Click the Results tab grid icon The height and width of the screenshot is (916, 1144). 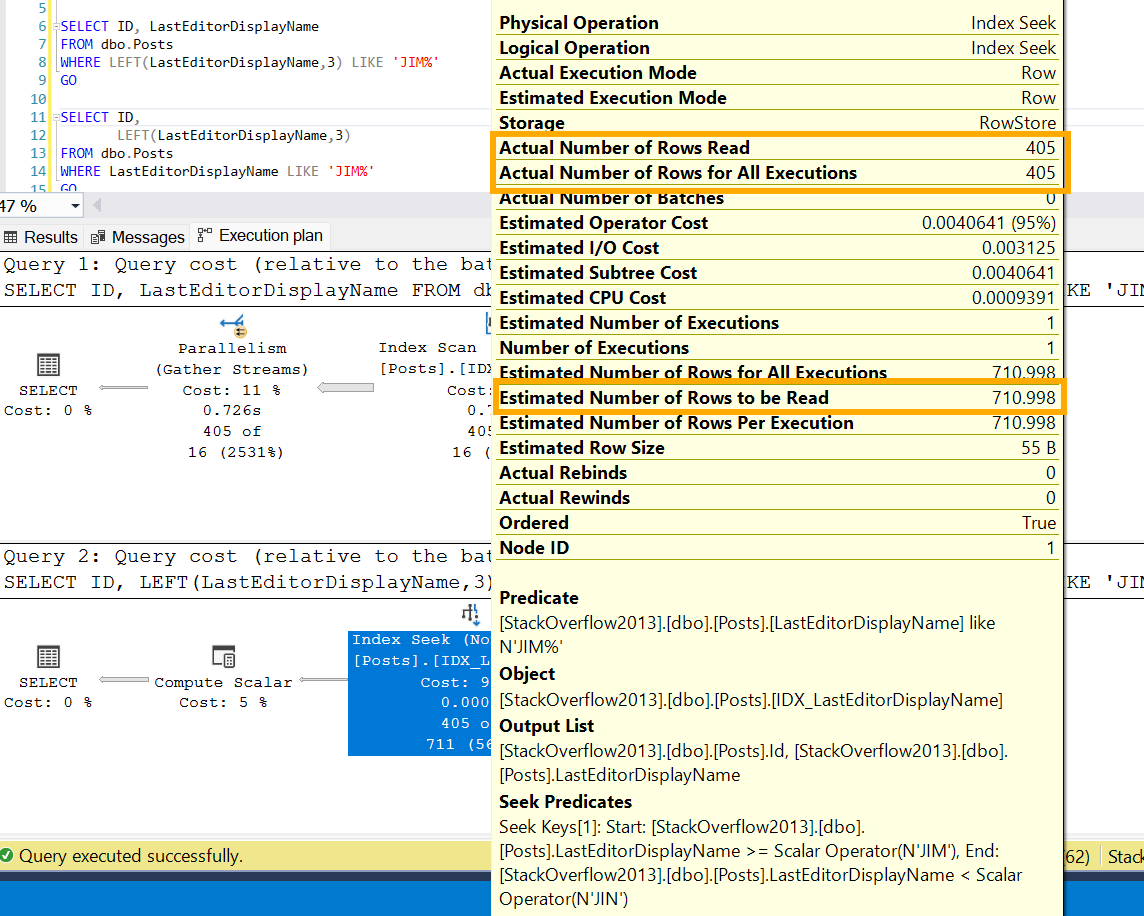click(x=11, y=237)
